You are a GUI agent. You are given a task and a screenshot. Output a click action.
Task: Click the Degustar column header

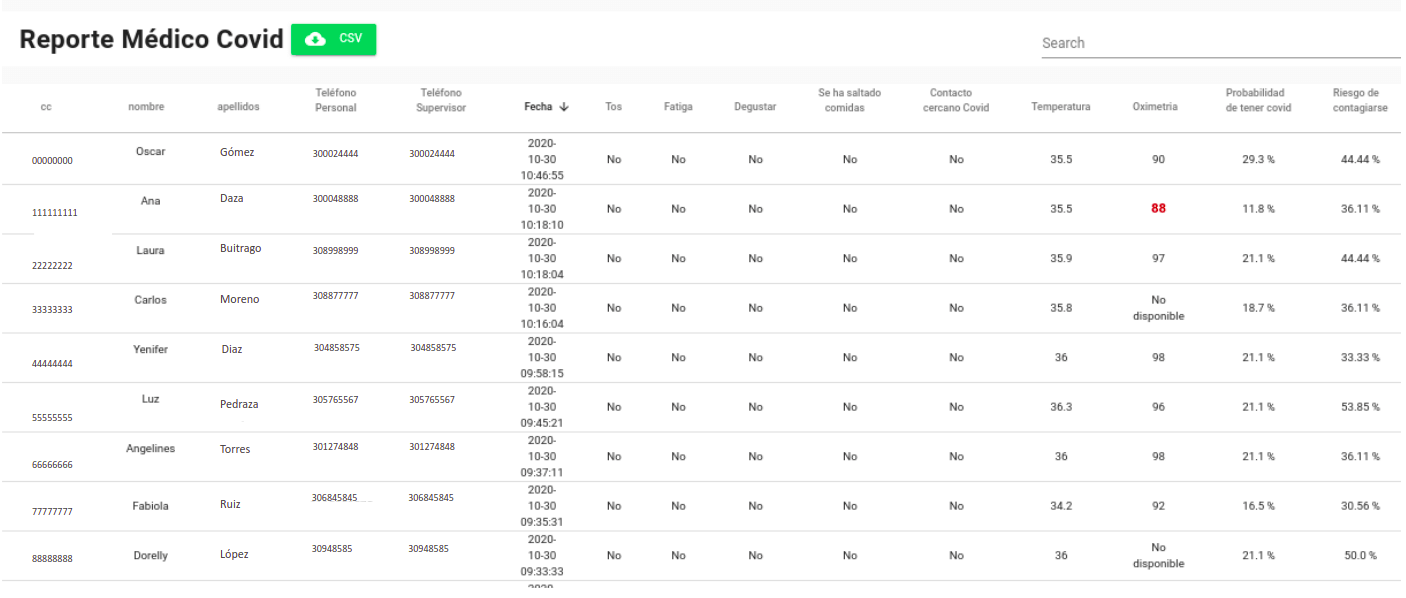pyautogui.click(x=755, y=107)
